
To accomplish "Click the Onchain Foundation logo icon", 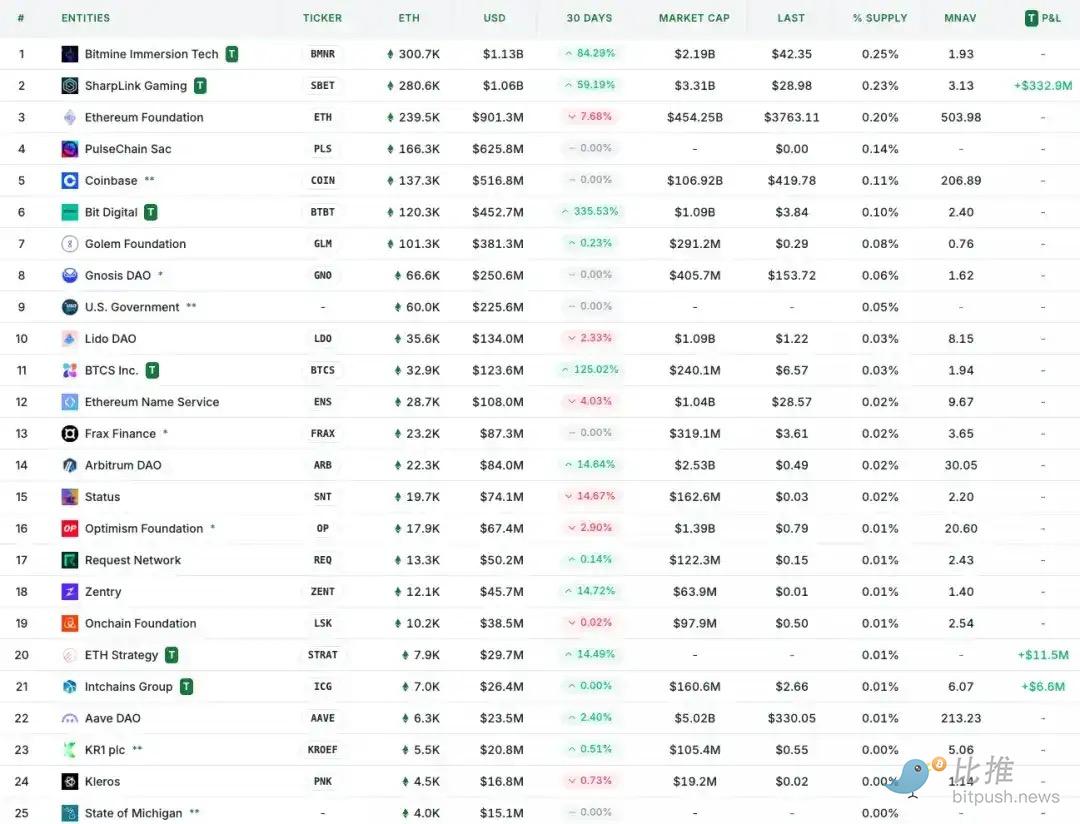I will tap(70, 624).
